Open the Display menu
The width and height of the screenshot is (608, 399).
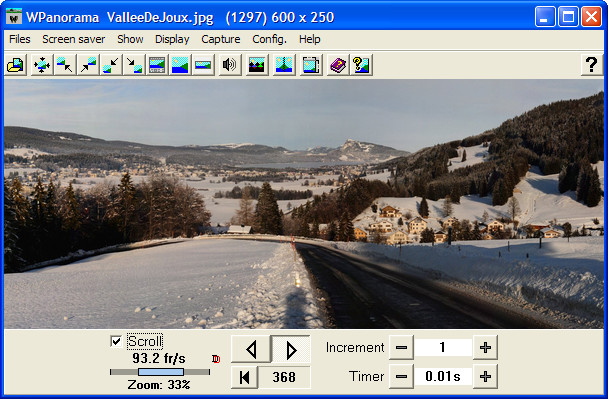click(x=172, y=39)
